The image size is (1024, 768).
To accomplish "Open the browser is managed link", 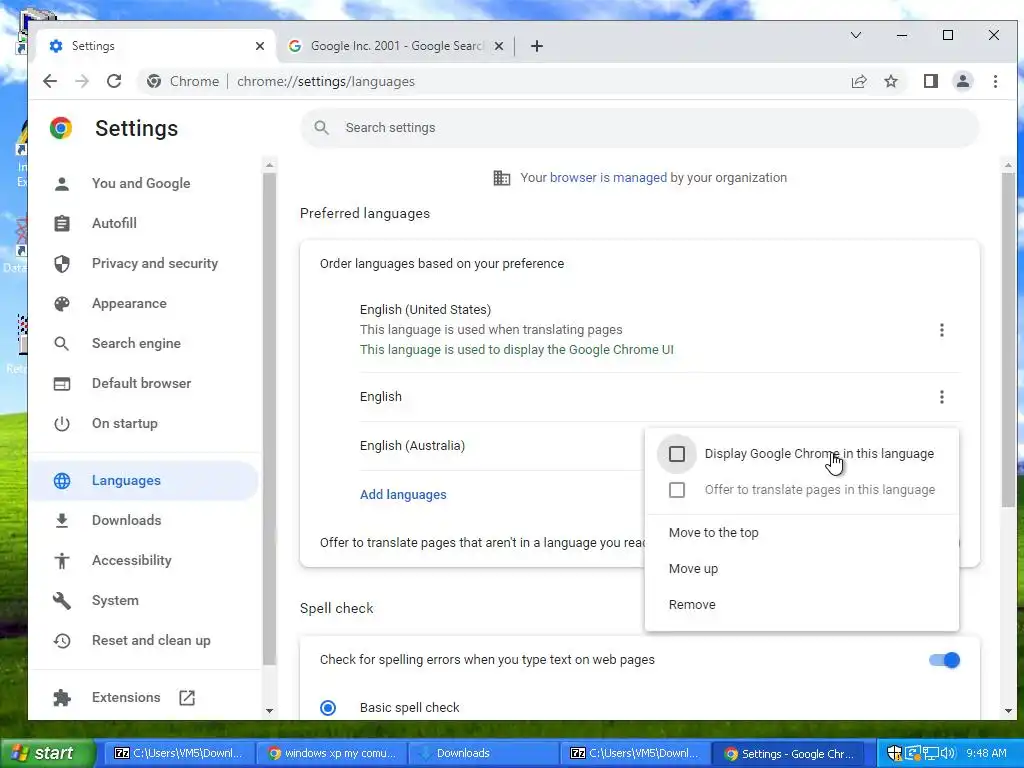I will [608, 178].
